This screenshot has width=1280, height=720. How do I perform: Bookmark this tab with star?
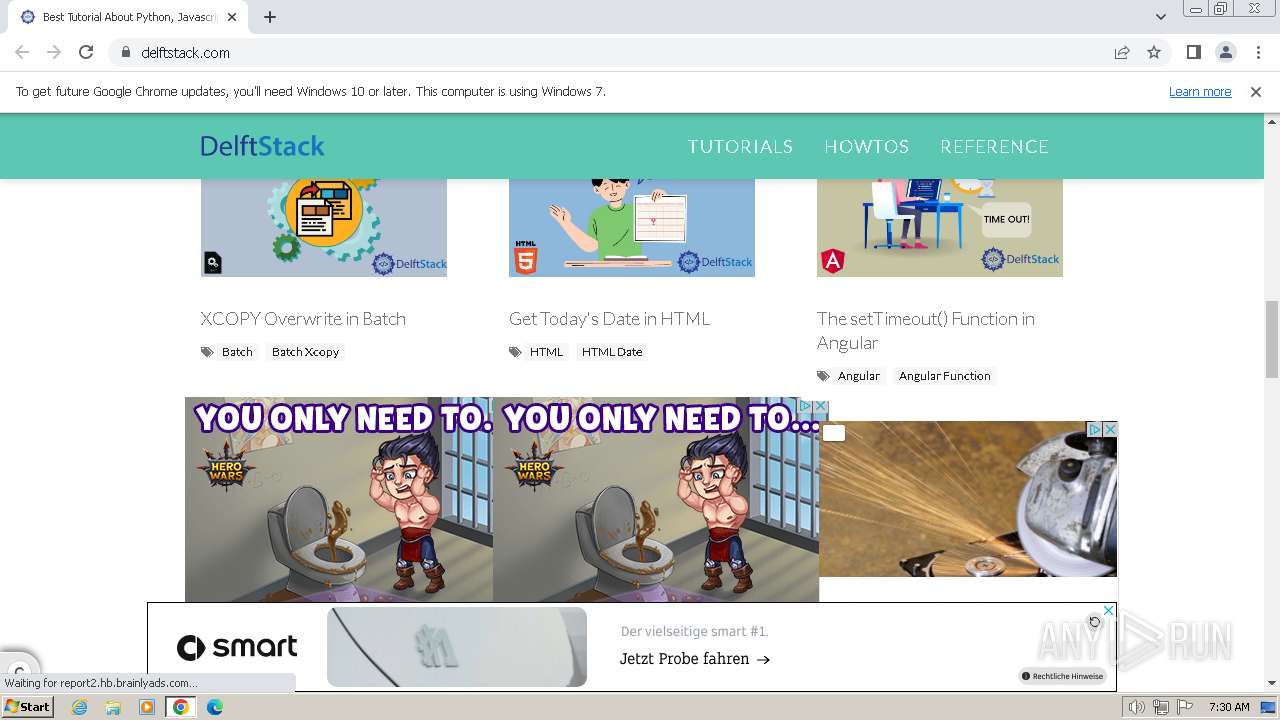point(1154,52)
